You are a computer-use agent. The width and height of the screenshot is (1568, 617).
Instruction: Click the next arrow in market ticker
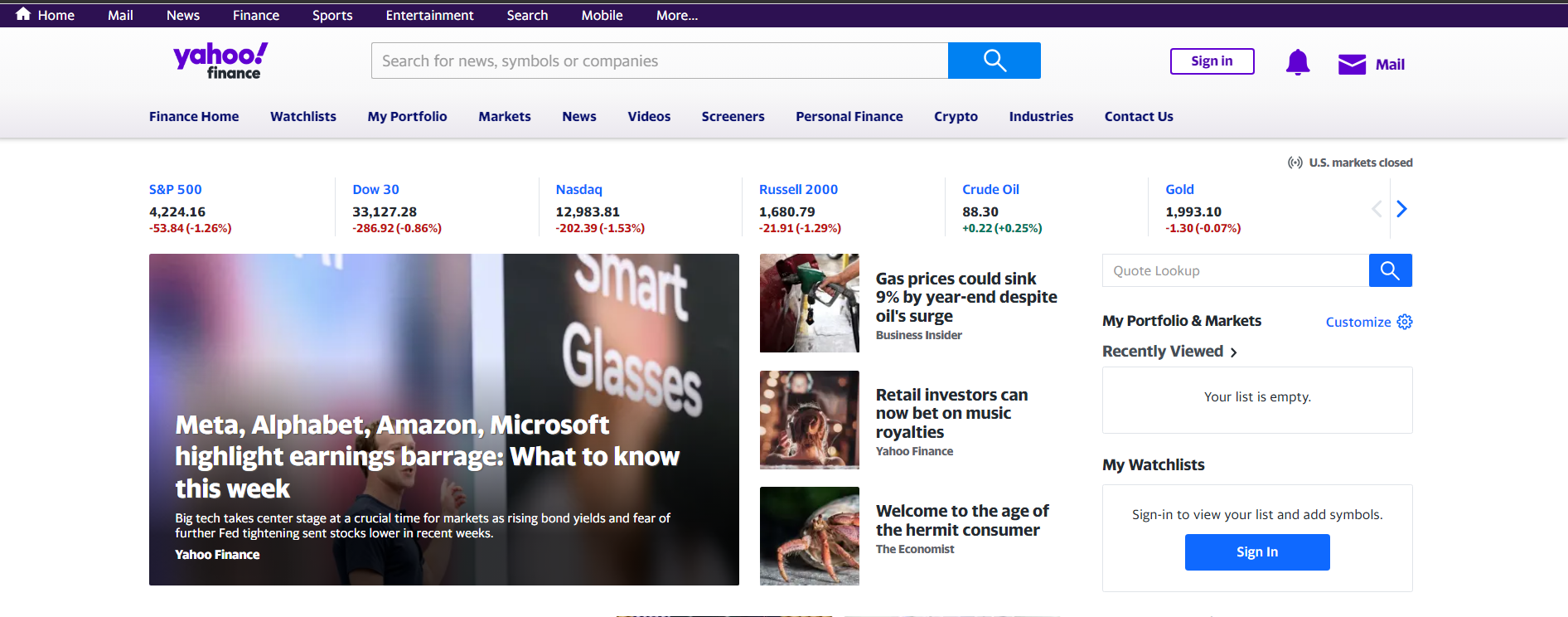(x=1401, y=209)
